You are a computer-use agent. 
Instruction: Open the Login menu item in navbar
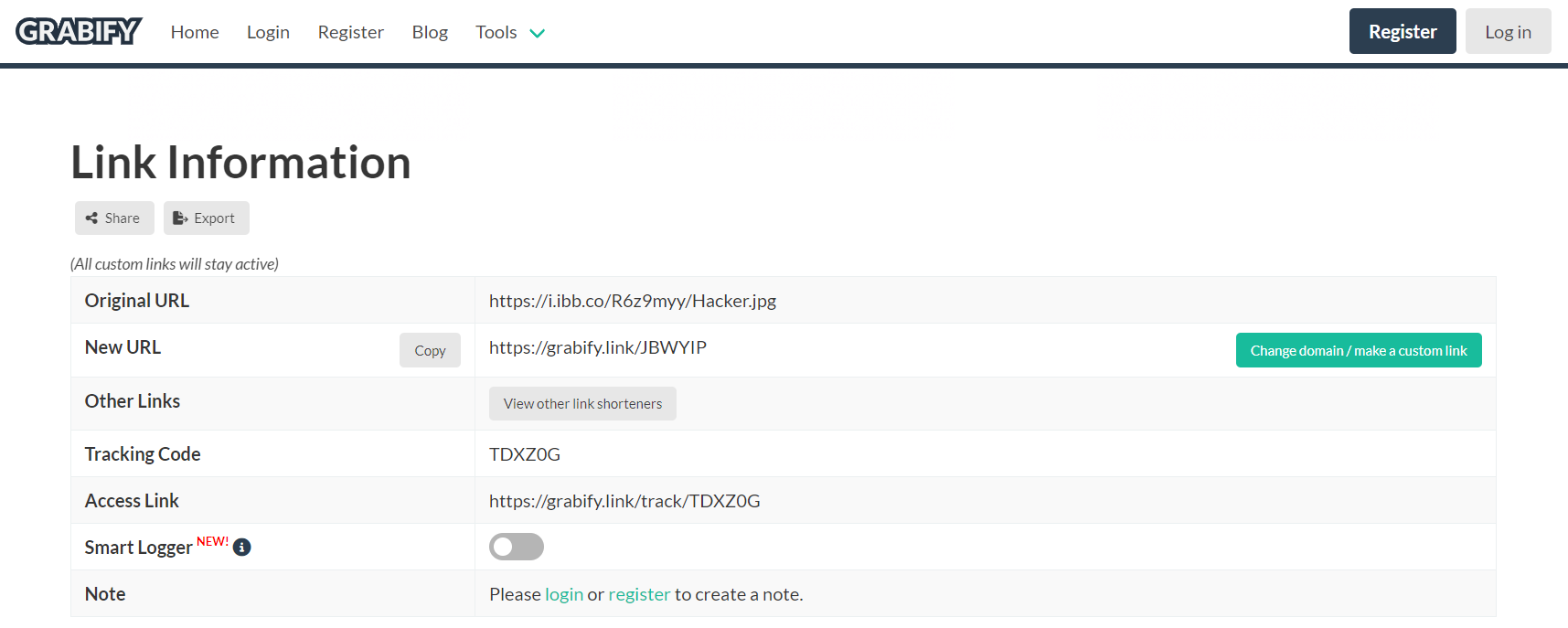268,32
